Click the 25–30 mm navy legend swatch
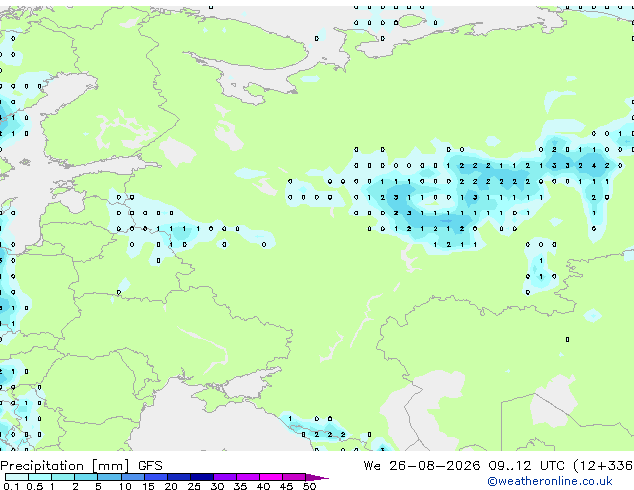 point(202,477)
